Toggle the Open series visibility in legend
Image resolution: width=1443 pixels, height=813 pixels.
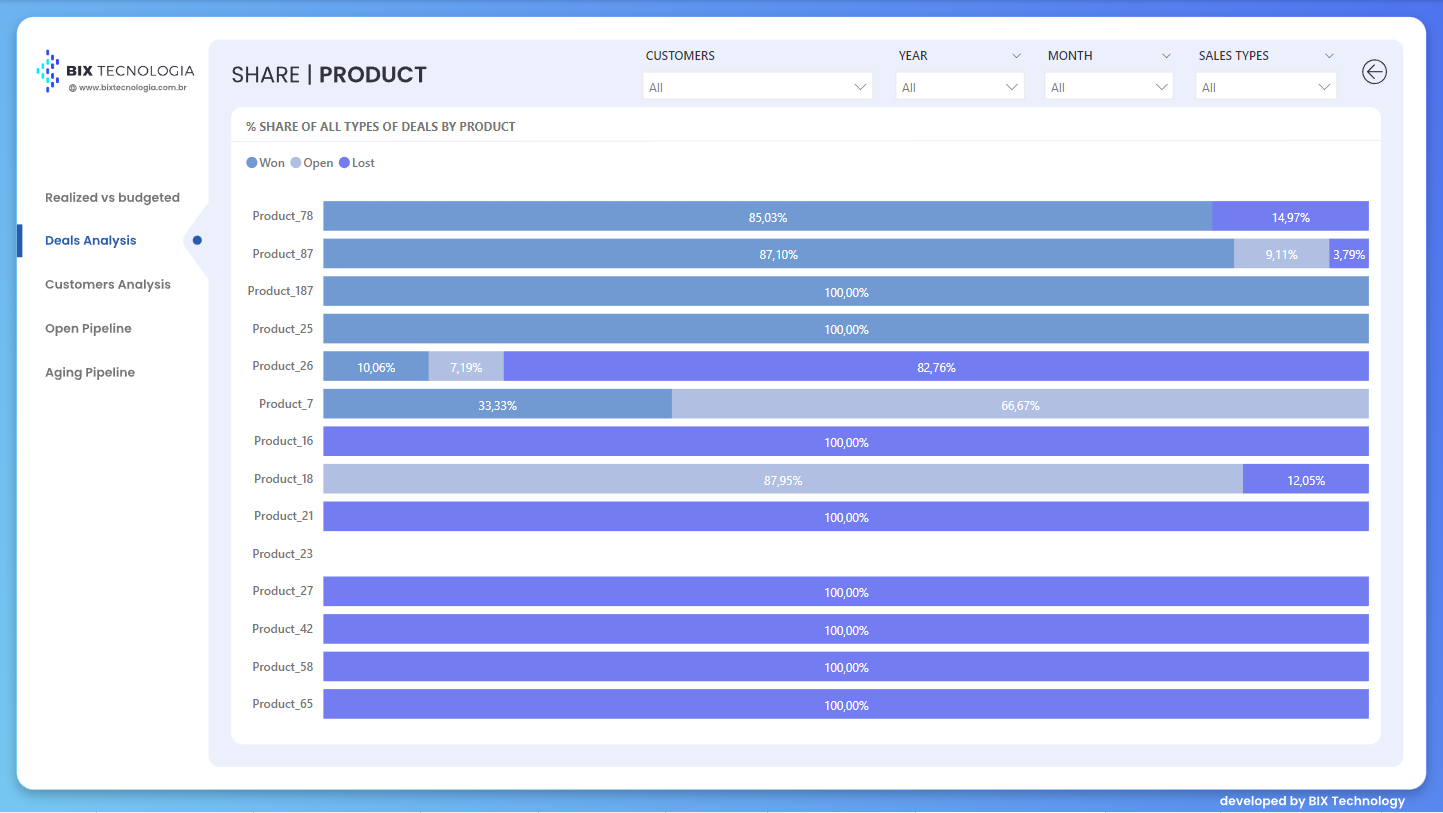[311, 162]
